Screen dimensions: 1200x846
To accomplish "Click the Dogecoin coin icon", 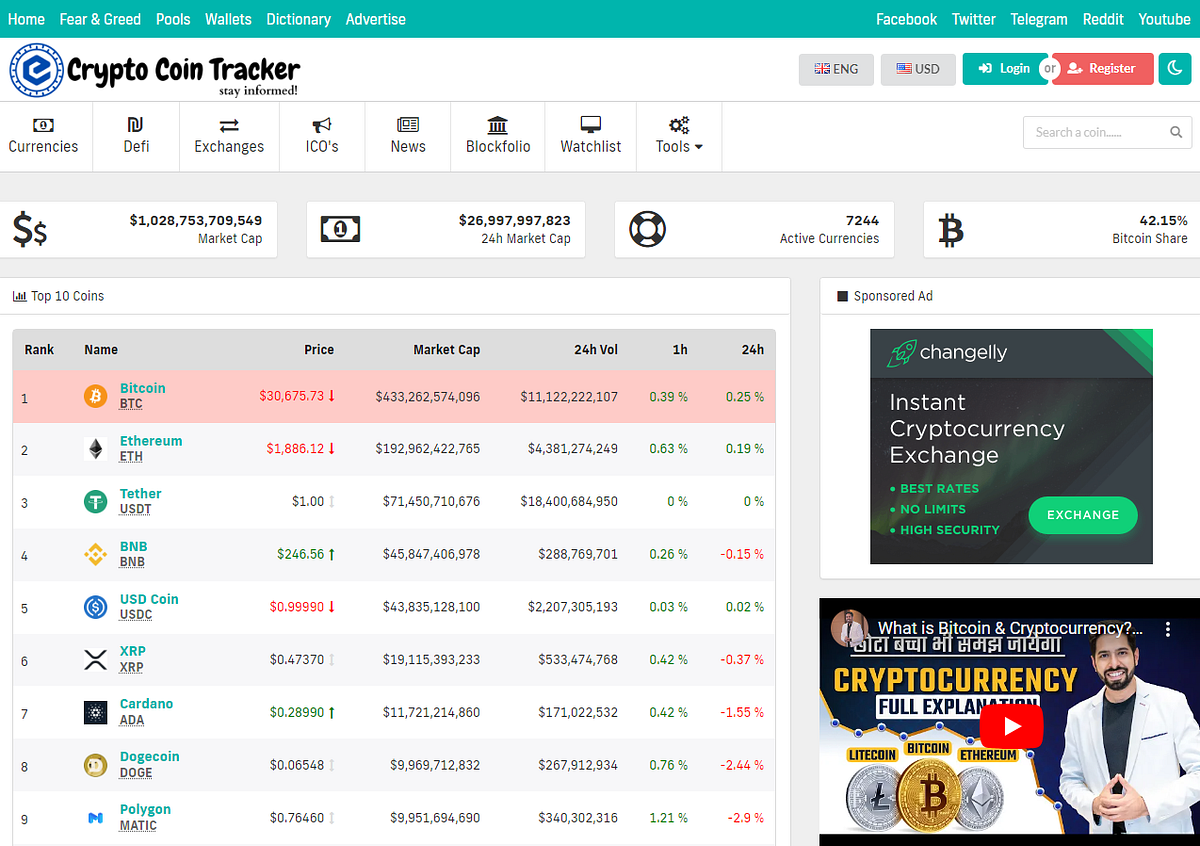I will click(x=95, y=766).
